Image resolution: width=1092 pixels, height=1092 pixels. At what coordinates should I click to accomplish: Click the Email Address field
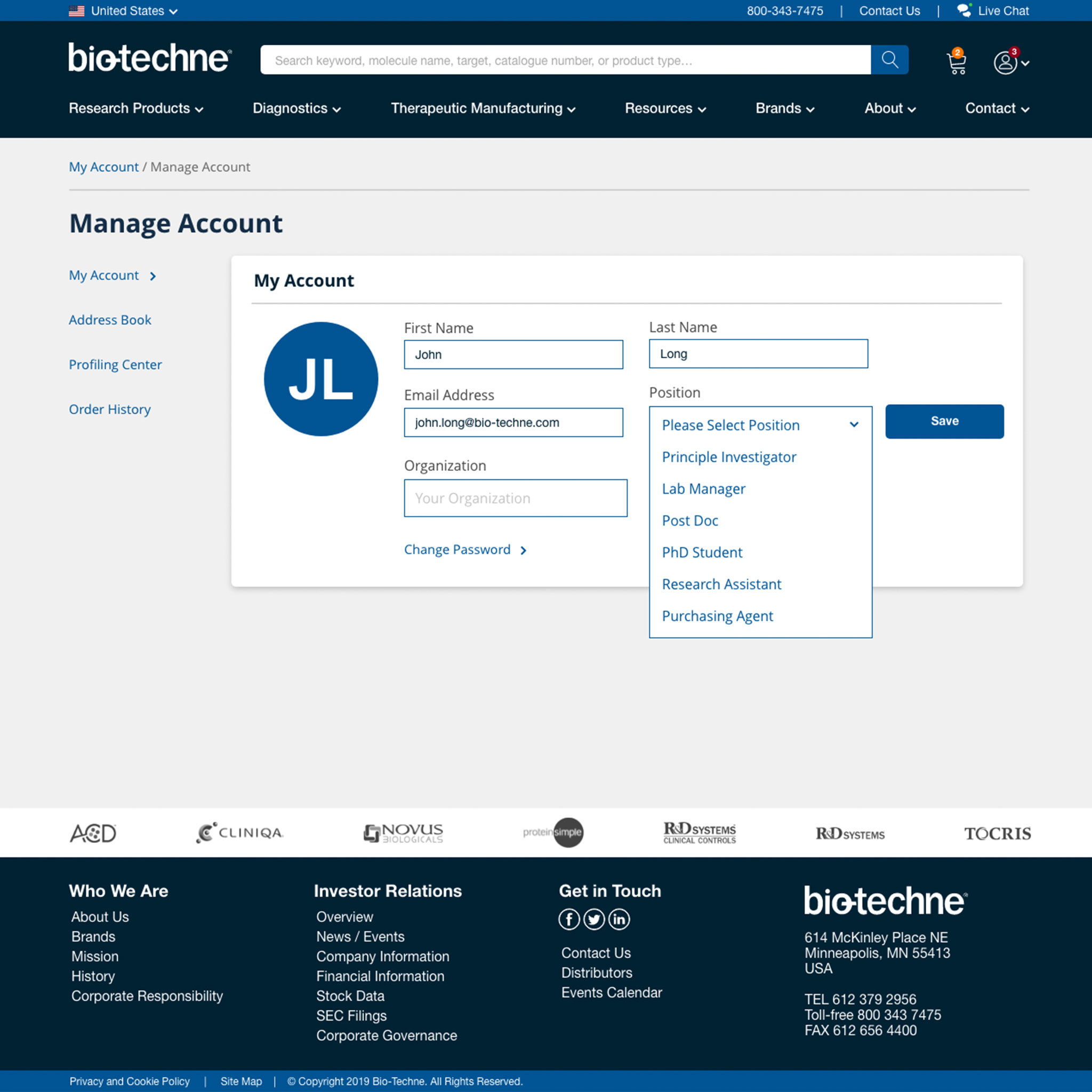[x=513, y=422]
